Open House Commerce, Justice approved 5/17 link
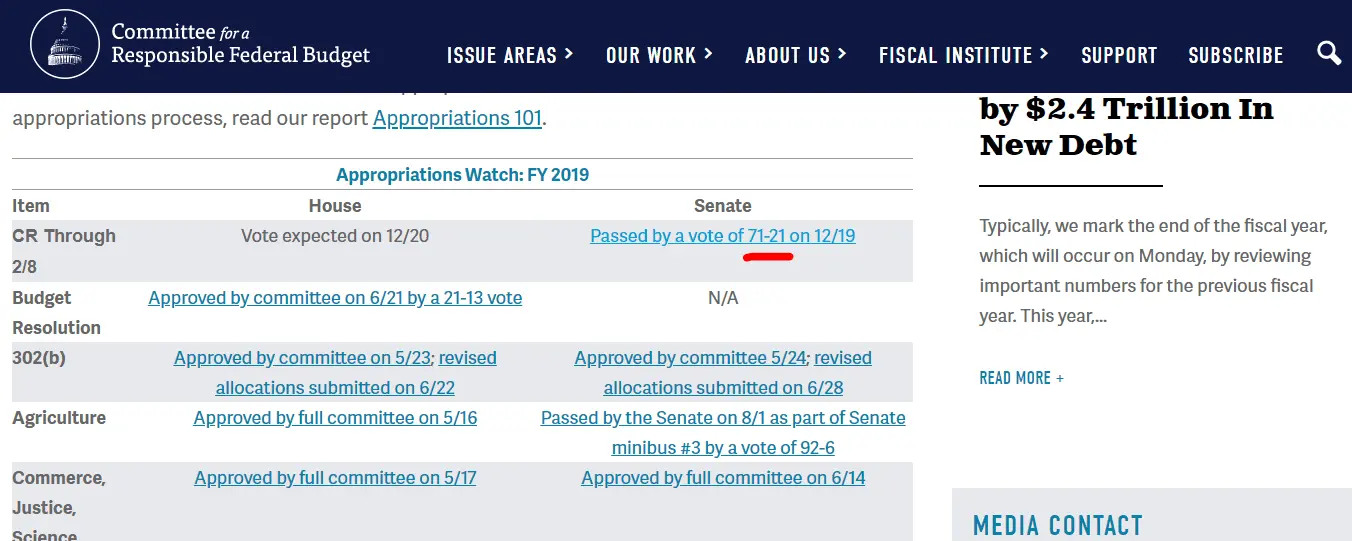 coord(335,478)
